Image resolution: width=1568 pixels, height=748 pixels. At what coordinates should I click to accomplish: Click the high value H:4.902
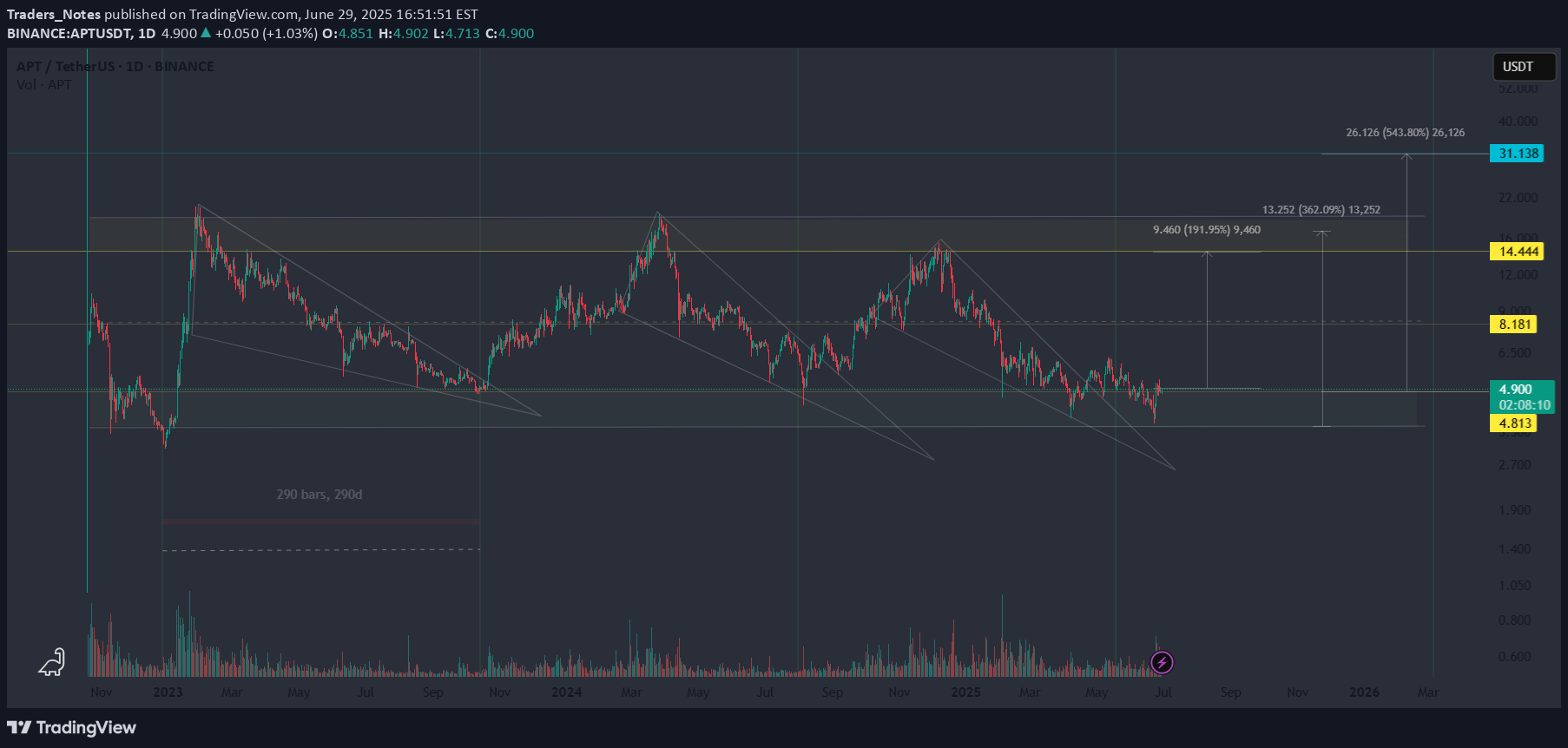click(404, 34)
